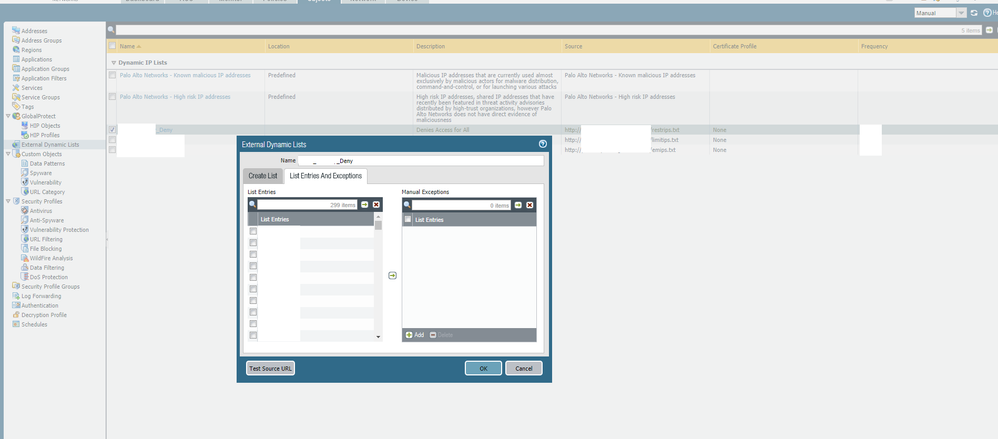
Task: Open Vulnerability custom objects
Action: coord(45,183)
